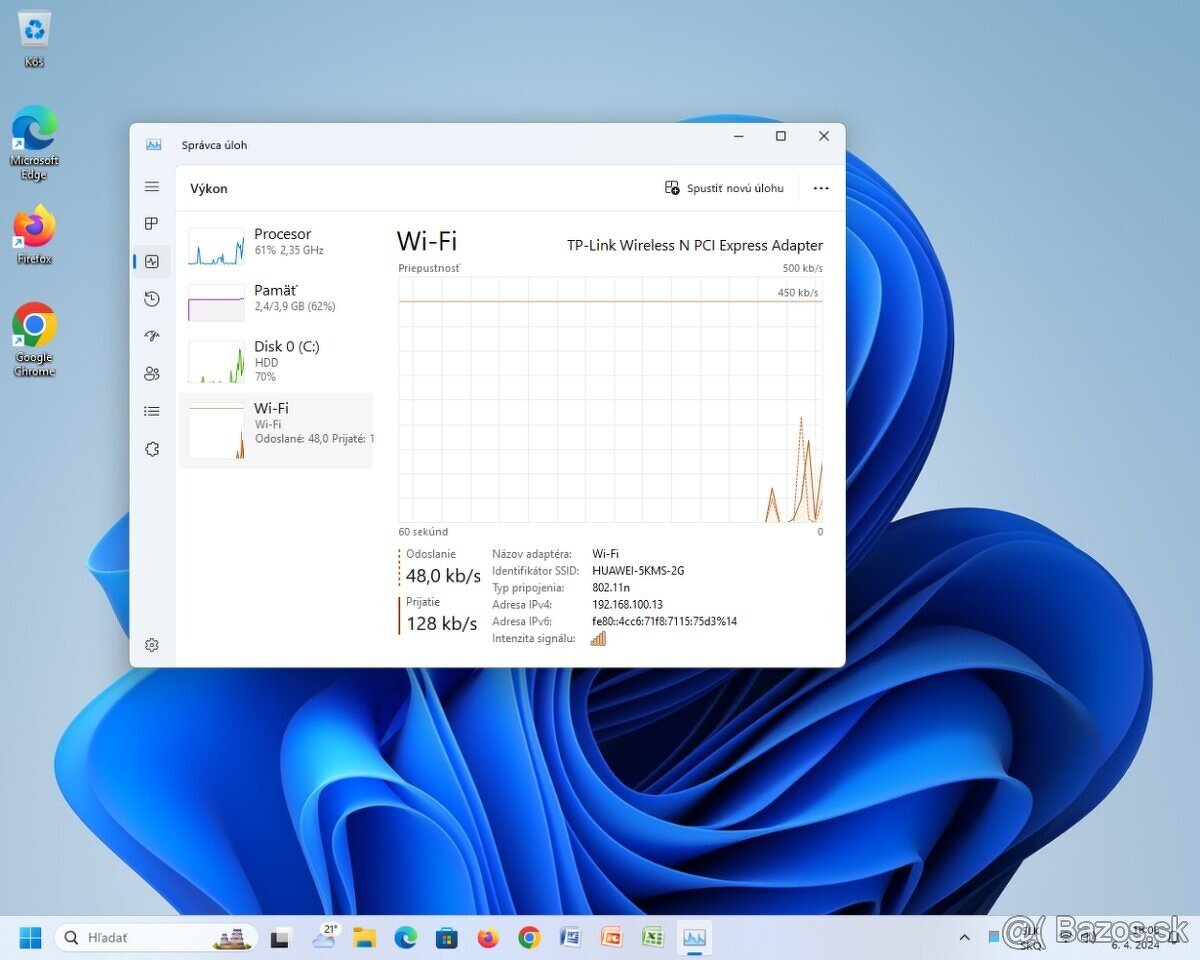Open the three-dots options menu
This screenshot has width=1200, height=960.
pyautogui.click(x=820, y=187)
